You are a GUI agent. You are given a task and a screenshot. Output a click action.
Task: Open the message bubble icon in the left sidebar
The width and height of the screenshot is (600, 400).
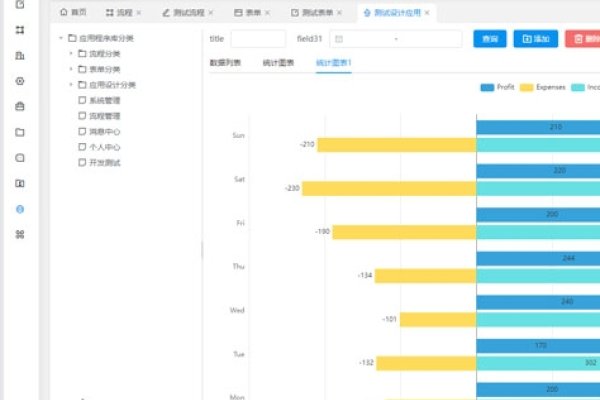[x=20, y=158]
